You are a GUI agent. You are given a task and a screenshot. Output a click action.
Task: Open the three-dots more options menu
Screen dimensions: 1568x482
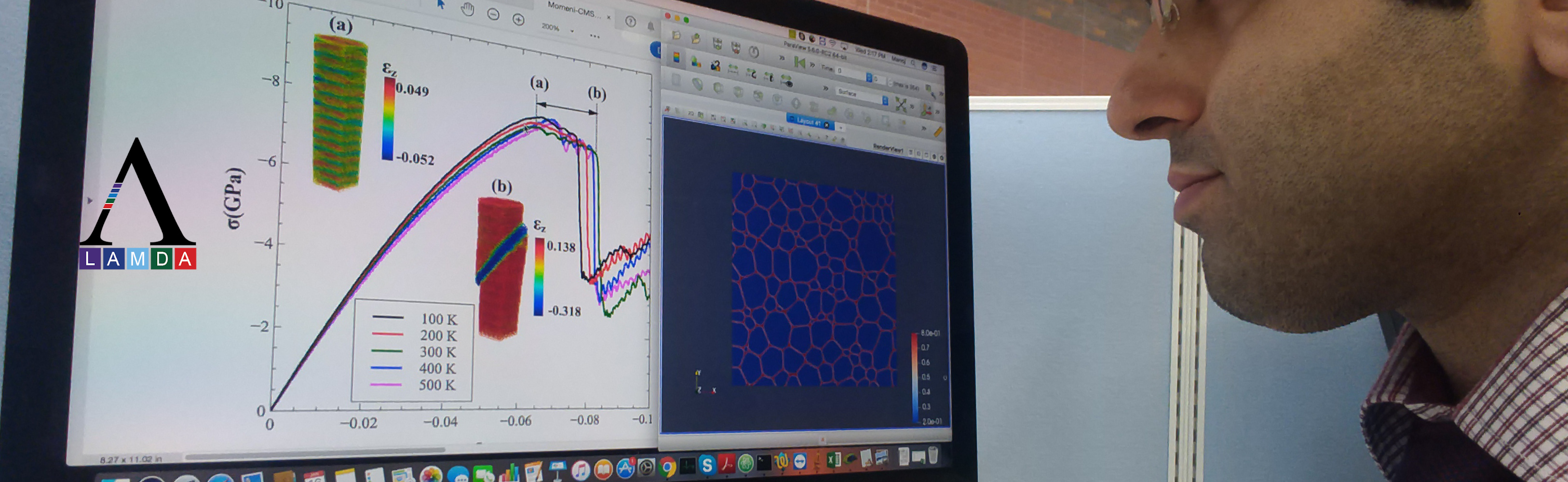point(595,37)
